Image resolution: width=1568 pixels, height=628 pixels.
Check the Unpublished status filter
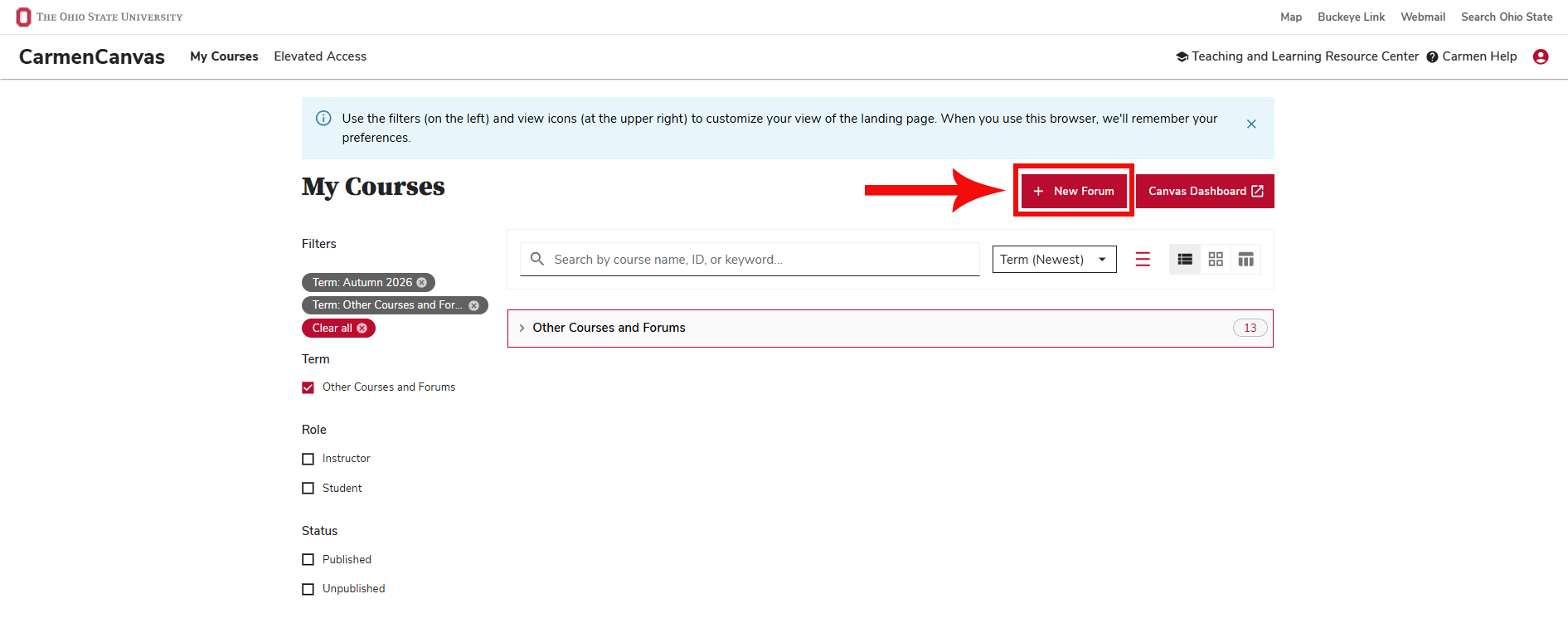coord(308,589)
